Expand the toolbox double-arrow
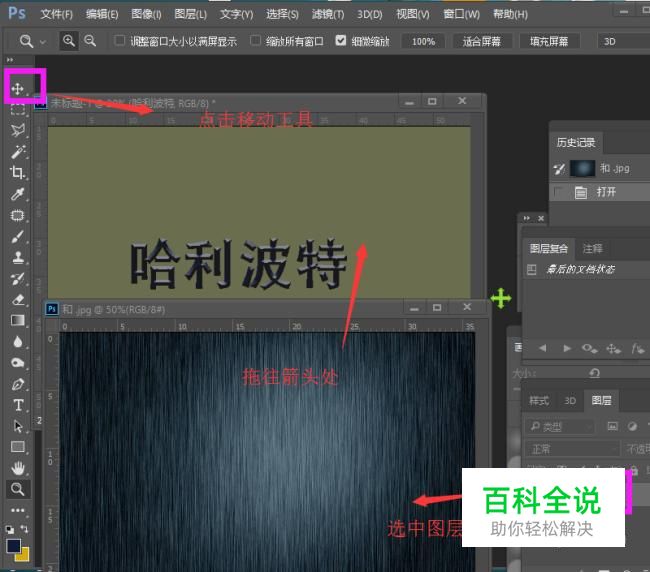Viewport: 650px width, 572px height. tap(10, 60)
